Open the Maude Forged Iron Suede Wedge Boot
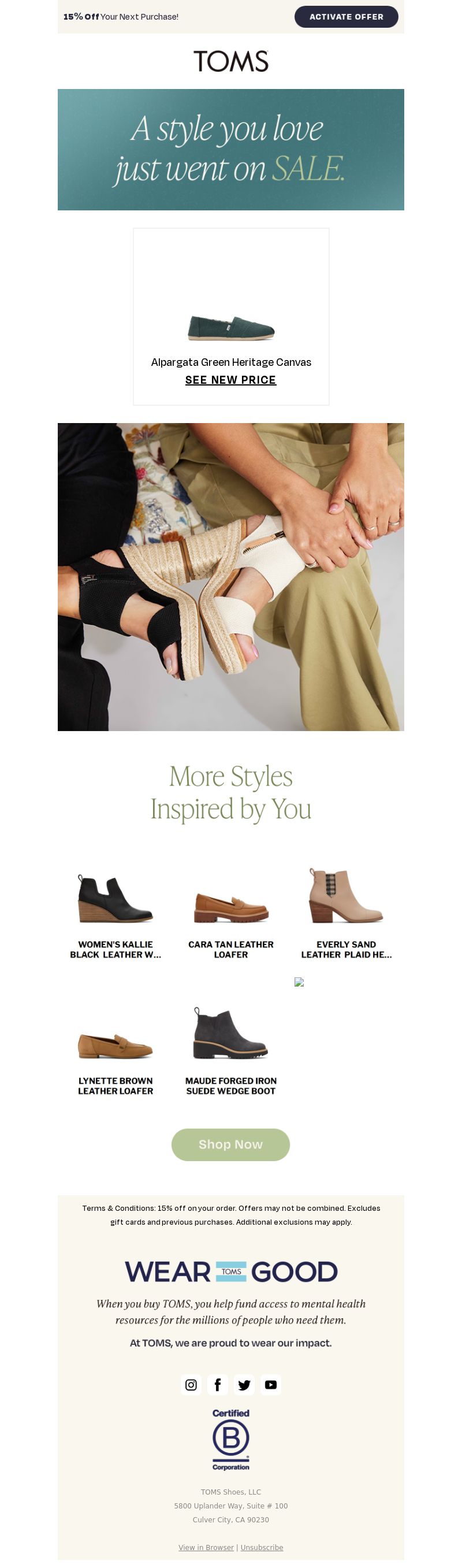This screenshot has height=1568, width=462. [231, 1051]
